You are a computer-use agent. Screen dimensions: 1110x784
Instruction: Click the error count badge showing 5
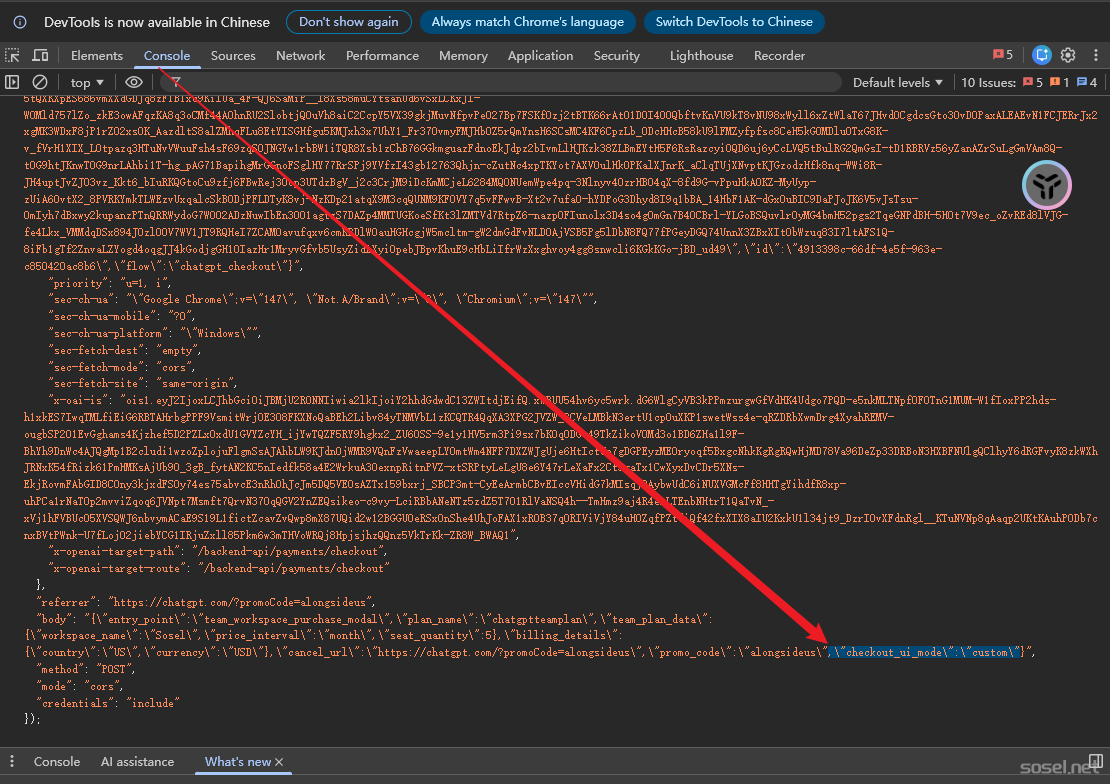1002,55
